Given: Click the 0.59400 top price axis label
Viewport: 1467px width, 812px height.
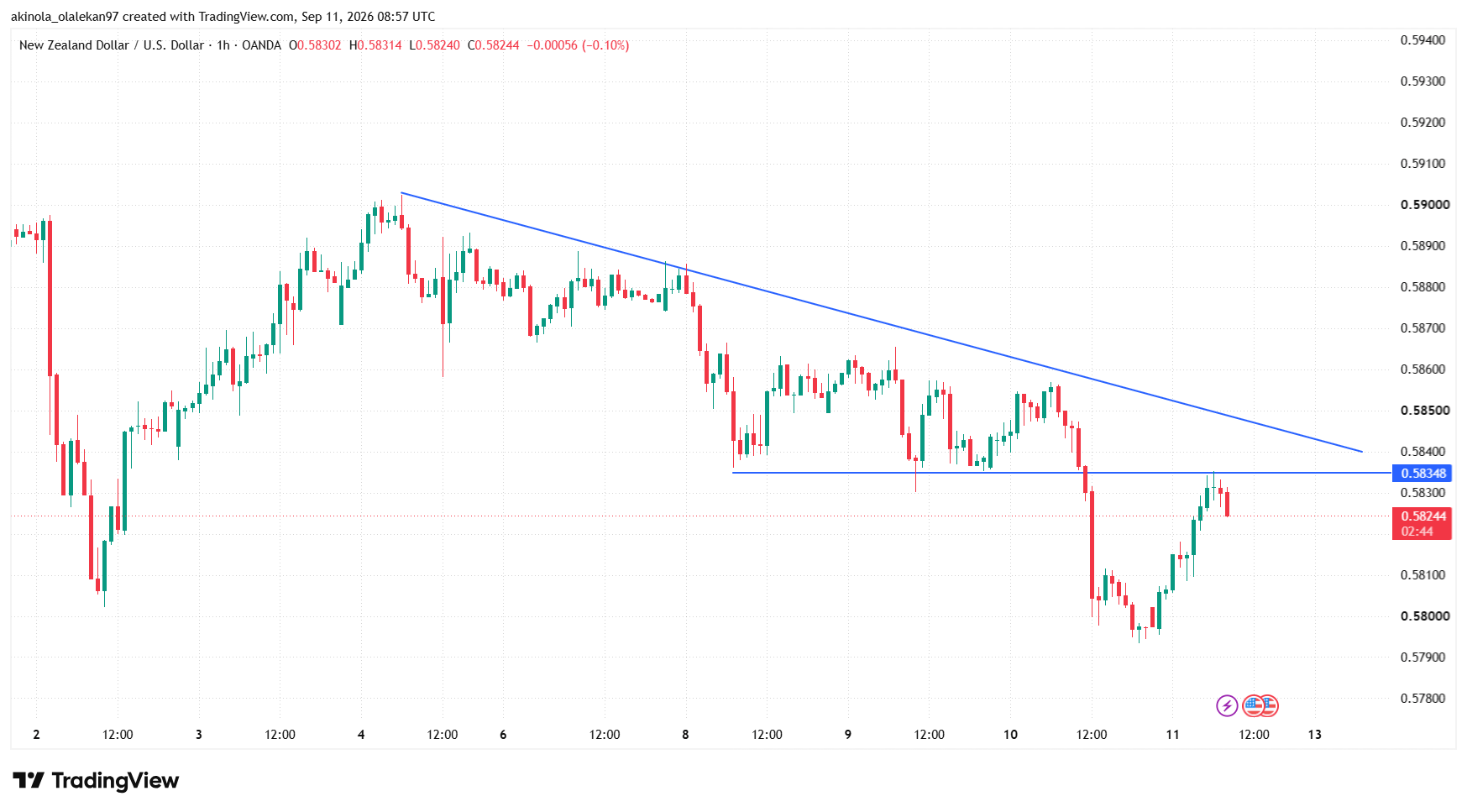Looking at the screenshot, I should coord(1423,40).
